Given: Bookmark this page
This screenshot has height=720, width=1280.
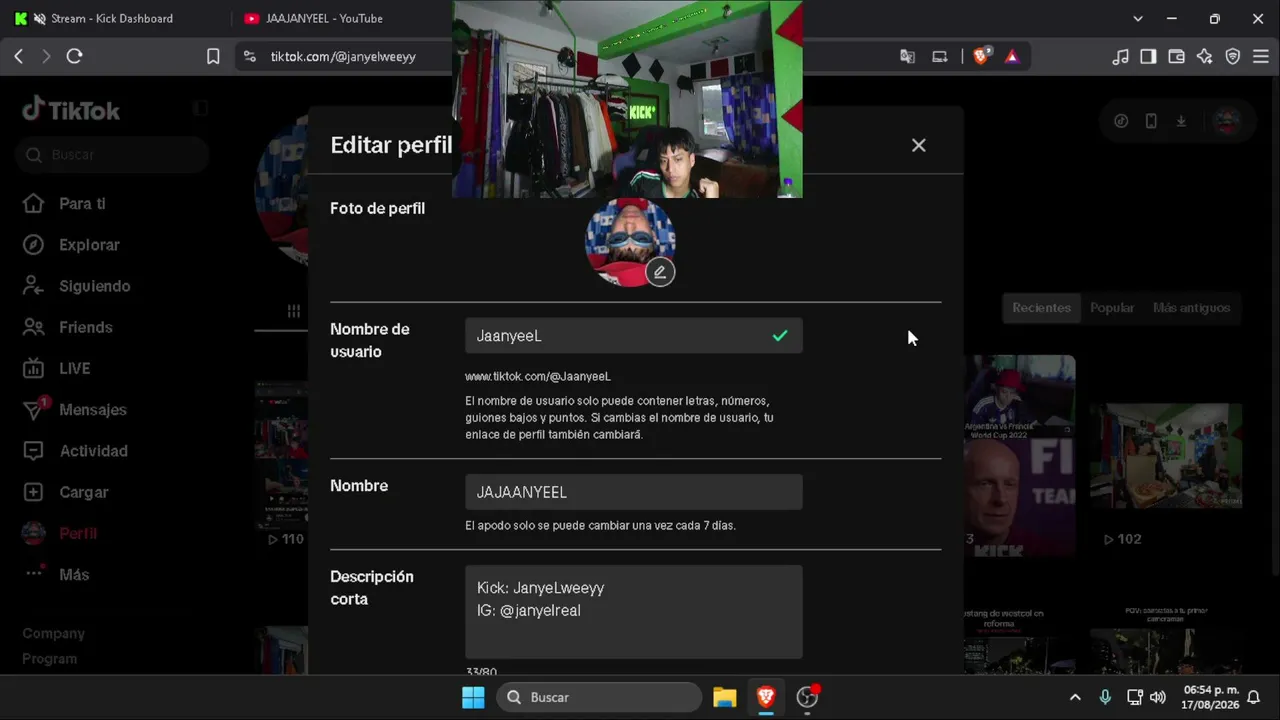Looking at the screenshot, I should tap(213, 57).
